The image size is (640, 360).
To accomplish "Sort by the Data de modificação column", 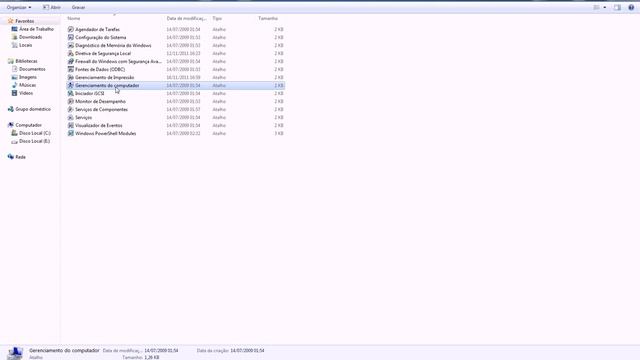I will coord(187,18).
